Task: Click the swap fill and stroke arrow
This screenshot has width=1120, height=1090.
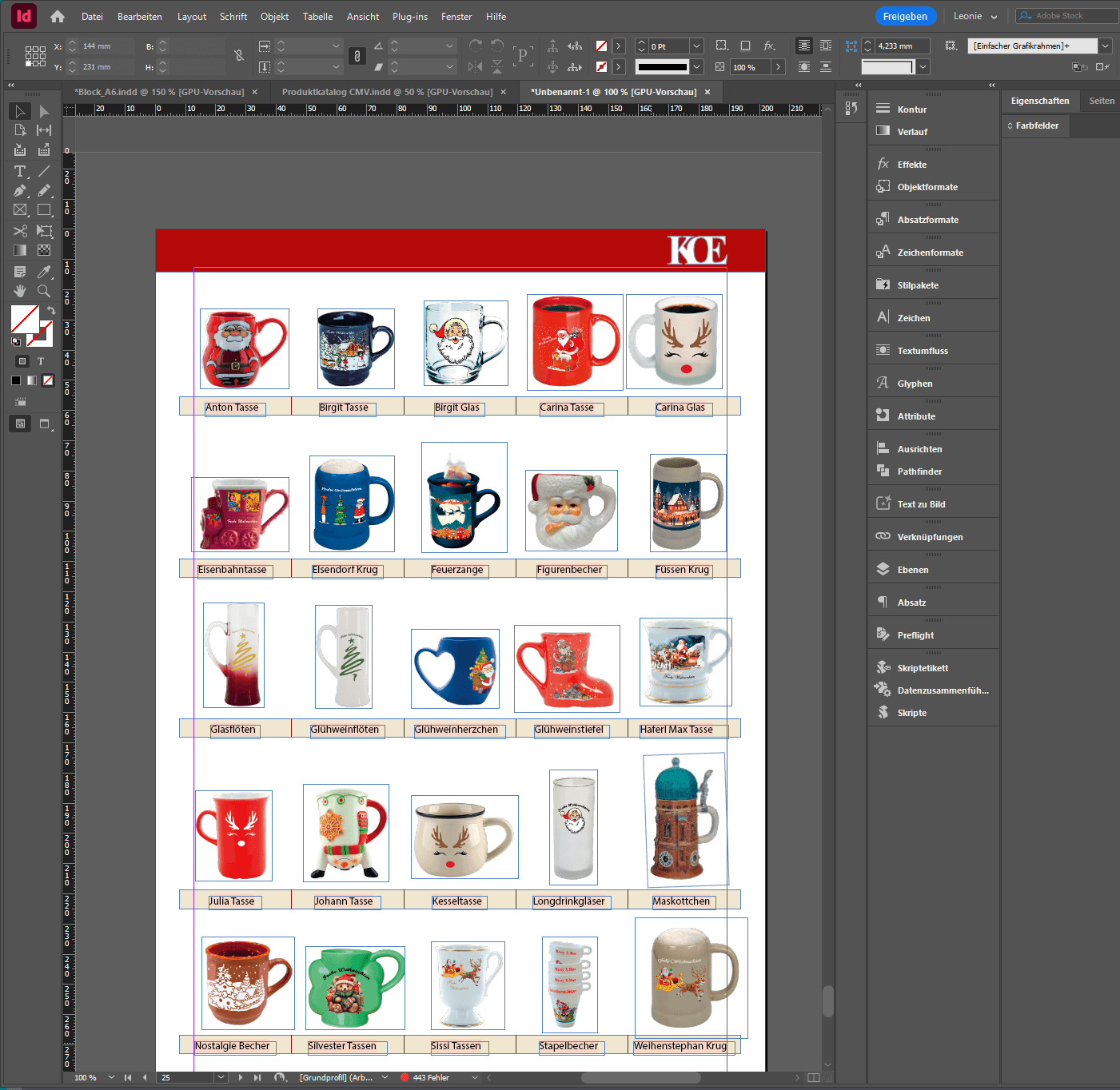Action: 50,310
